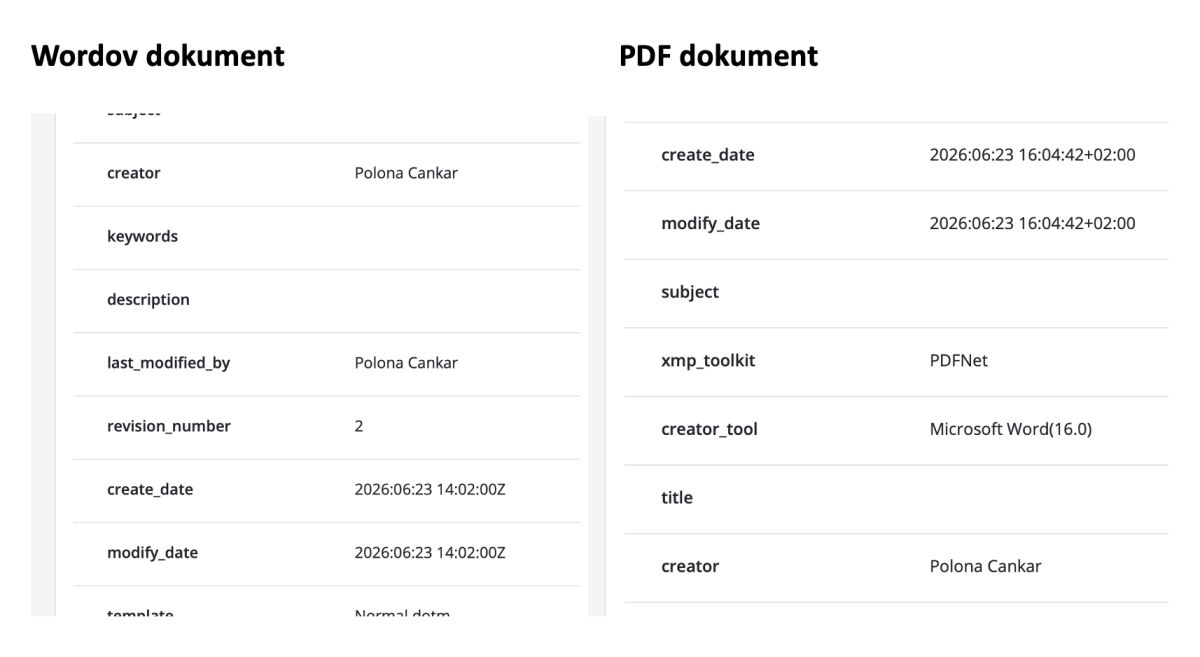Screen dimensions: 1200x657
Task: Click the creator label in Word metadata
Action: pos(133,173)
